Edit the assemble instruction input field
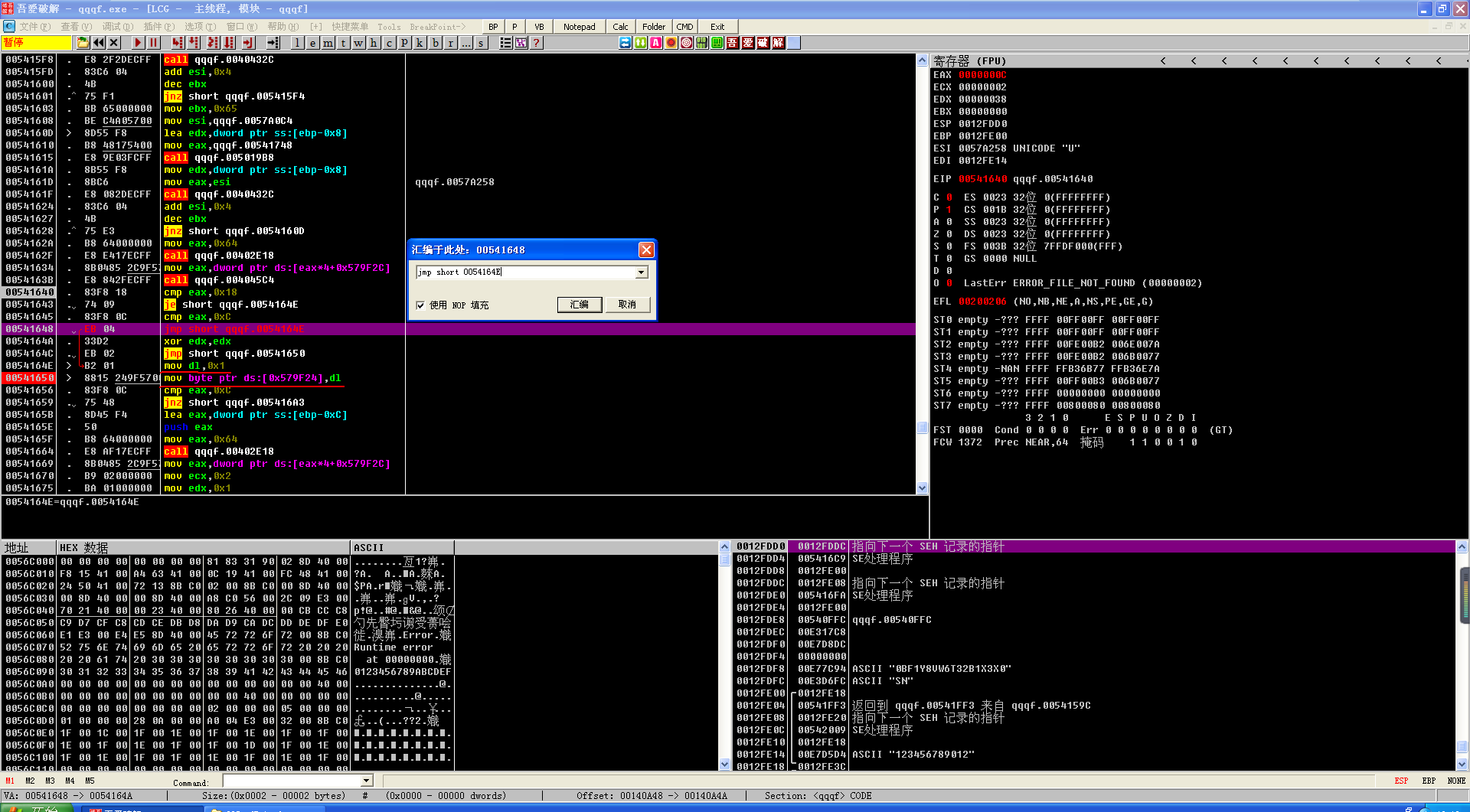 click(526, 272)
